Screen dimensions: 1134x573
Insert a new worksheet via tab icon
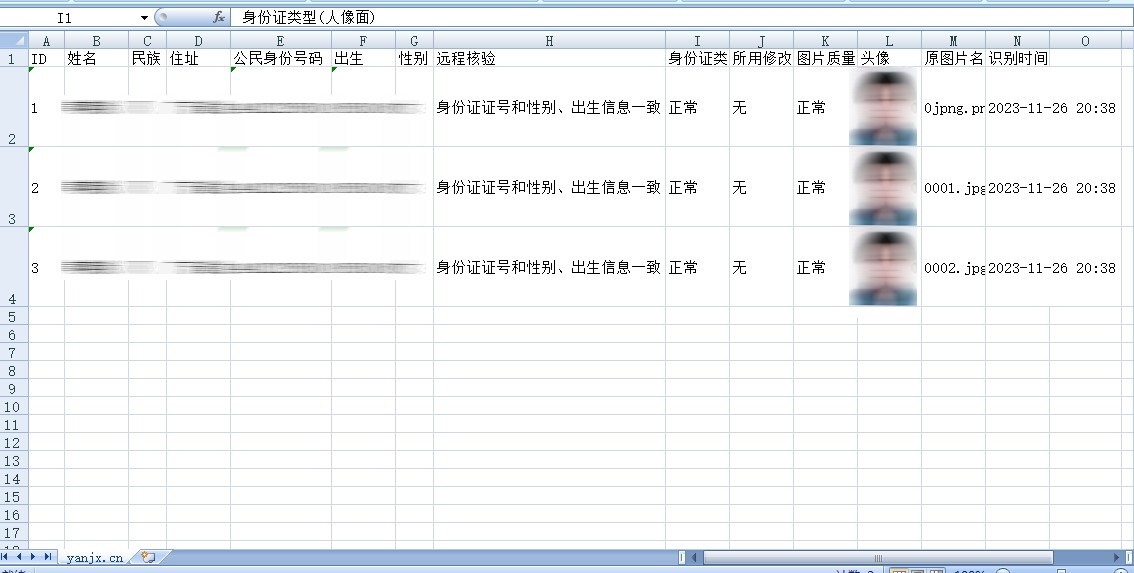coord(148,557)
